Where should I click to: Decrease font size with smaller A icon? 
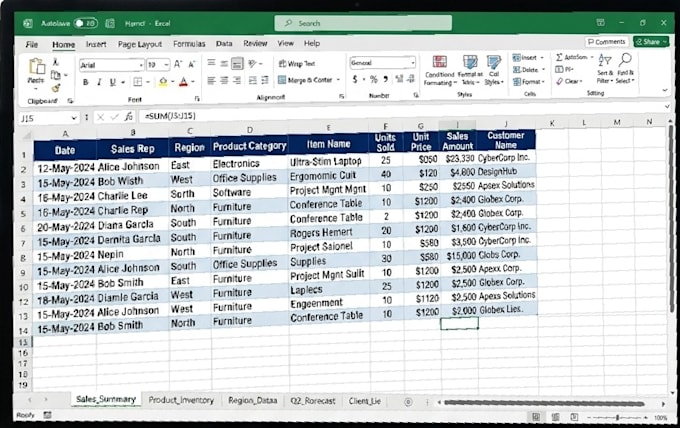coord(192,65)
